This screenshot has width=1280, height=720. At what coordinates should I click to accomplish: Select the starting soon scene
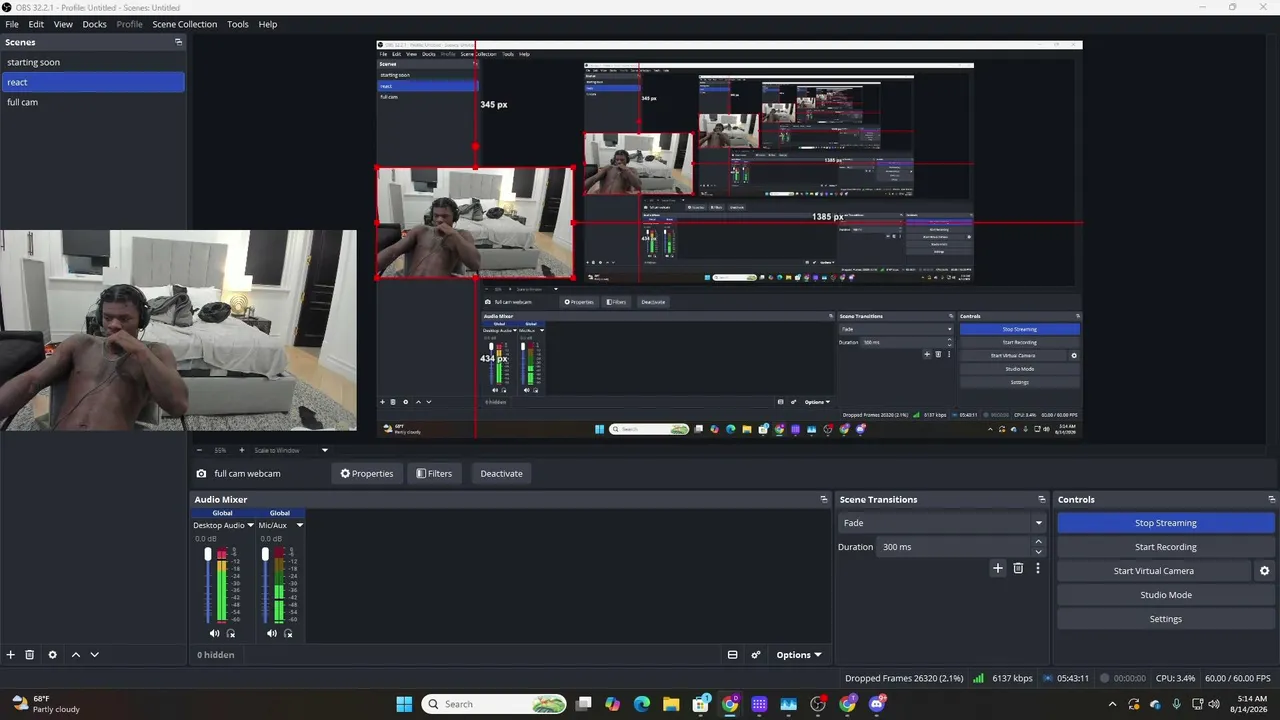(x=93, y=62)
